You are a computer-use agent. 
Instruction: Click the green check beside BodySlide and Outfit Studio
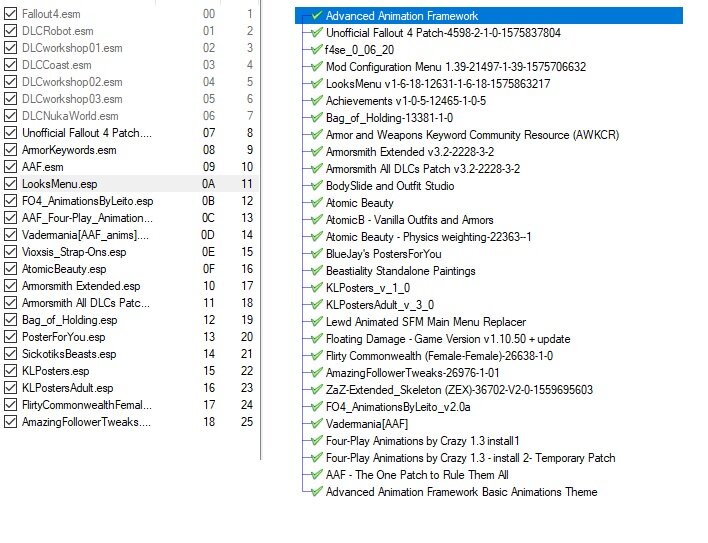tap(317, 186)
